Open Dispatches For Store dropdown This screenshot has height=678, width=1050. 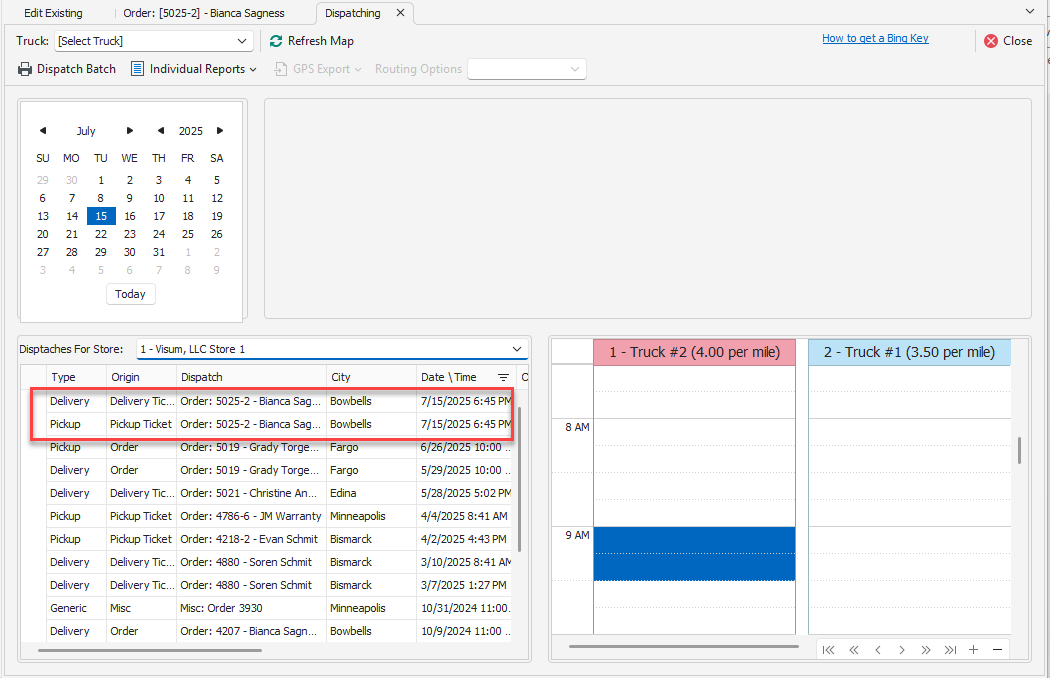tap(332, 349)
